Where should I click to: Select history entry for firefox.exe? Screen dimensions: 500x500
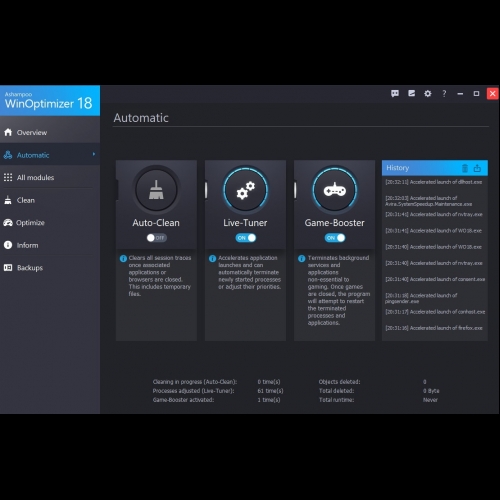pyautogui.click(x=435, y=328)
